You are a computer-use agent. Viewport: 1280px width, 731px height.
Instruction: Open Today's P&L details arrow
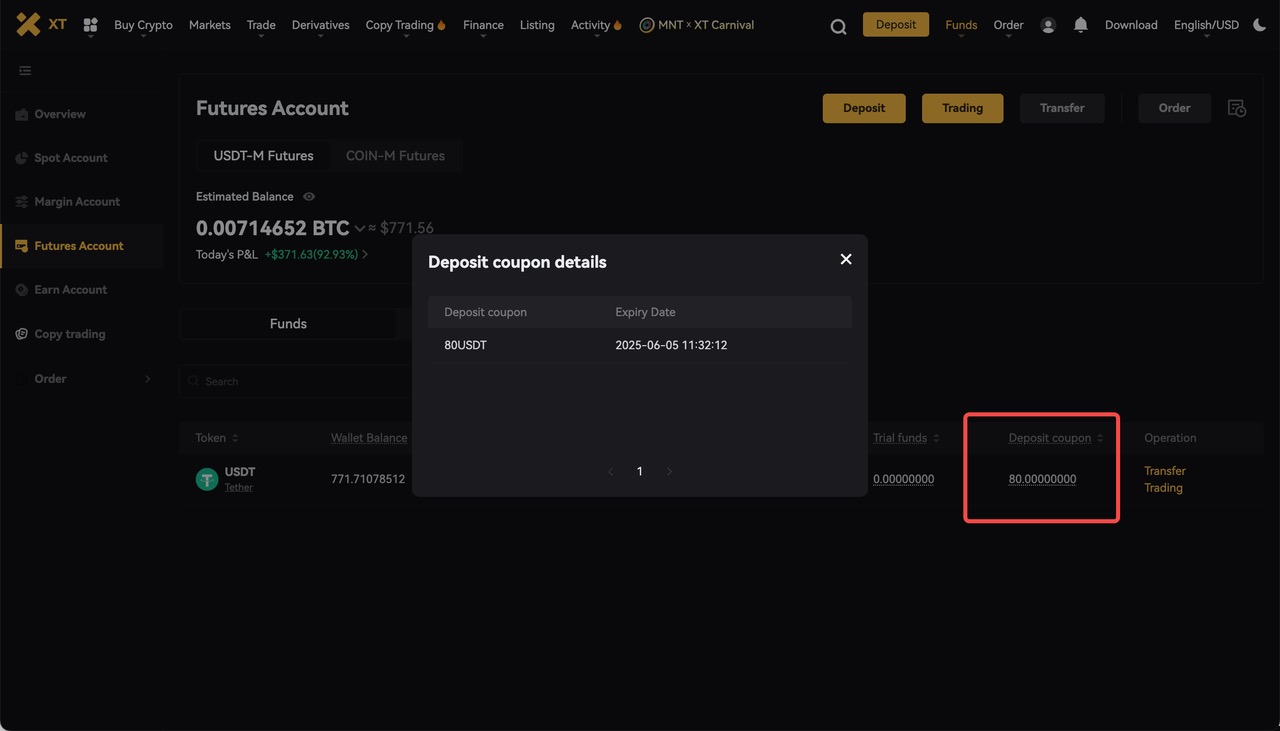365,255
